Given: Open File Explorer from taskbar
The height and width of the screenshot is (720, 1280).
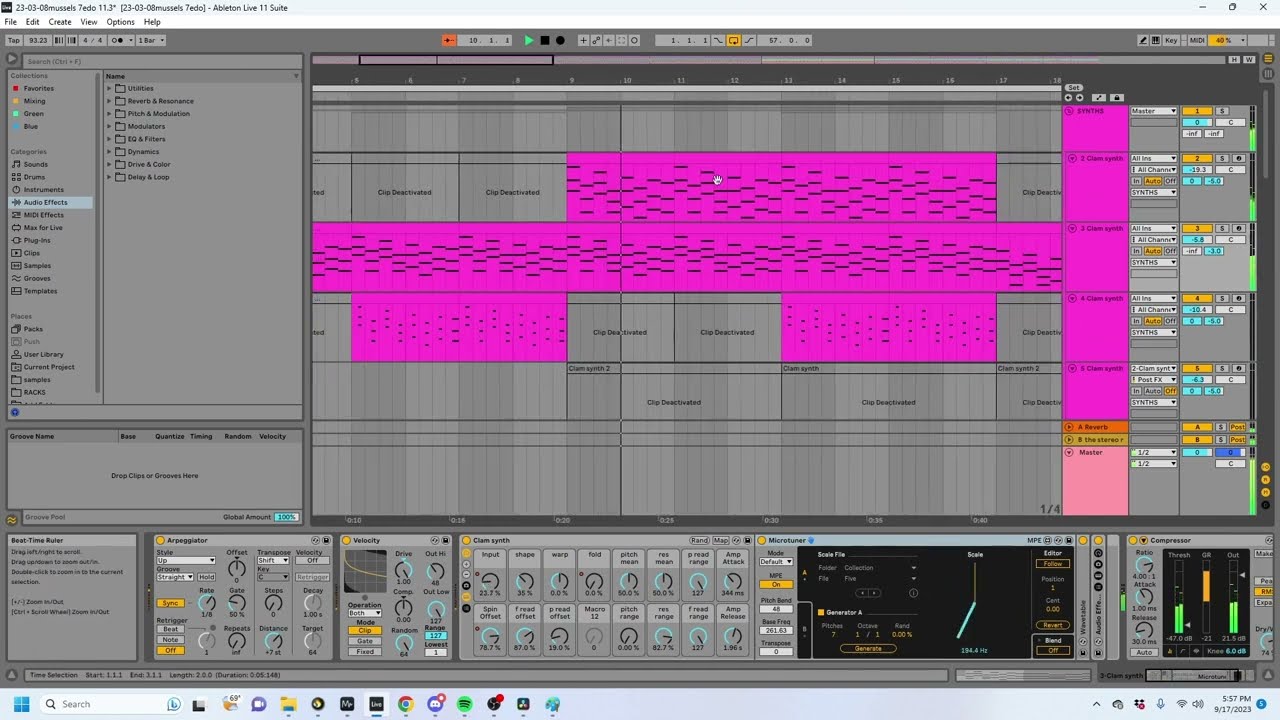Looking at the screenshot, I should click(288, 704).
